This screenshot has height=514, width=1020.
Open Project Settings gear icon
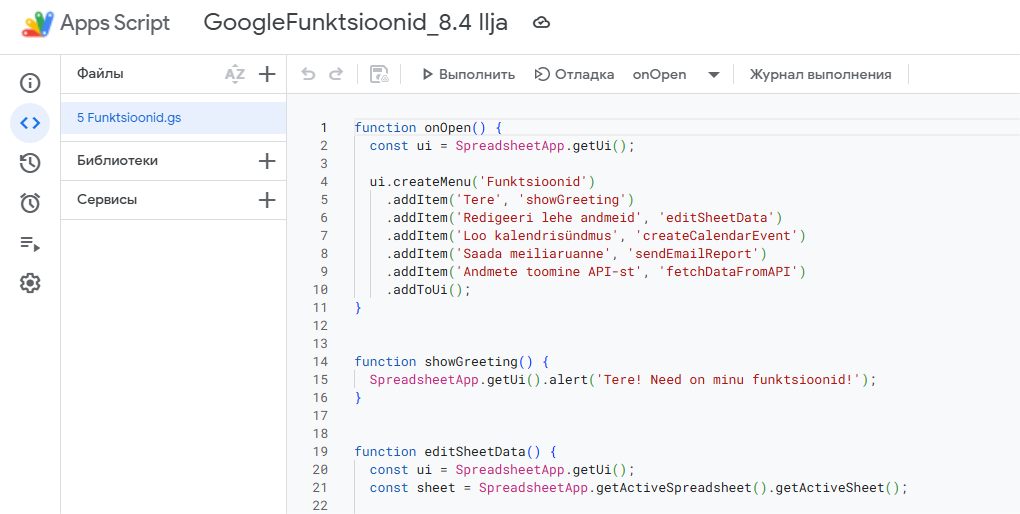coord(30,283)
